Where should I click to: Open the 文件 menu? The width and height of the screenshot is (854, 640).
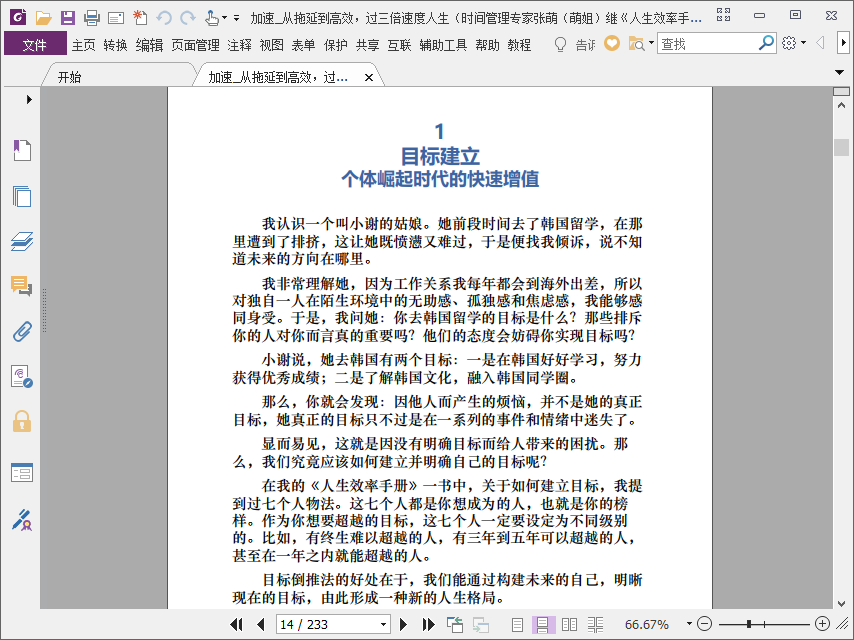(x=35, y=45)
